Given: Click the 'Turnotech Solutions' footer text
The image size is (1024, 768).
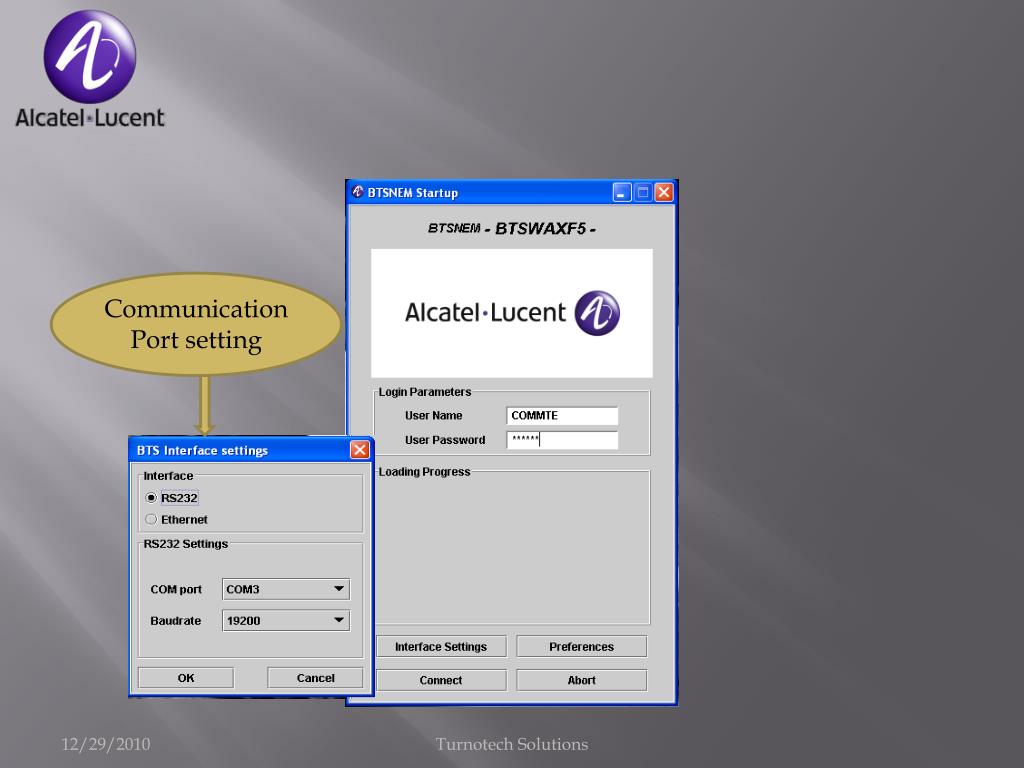Looking at the screenshot, I should [511, 744].
